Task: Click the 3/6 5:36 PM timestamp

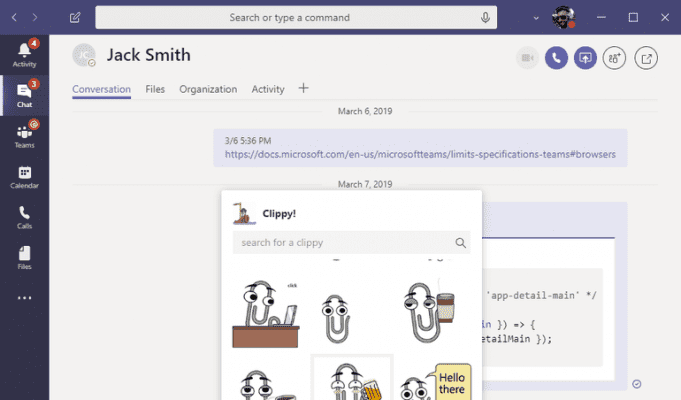Action: point(248,141)
